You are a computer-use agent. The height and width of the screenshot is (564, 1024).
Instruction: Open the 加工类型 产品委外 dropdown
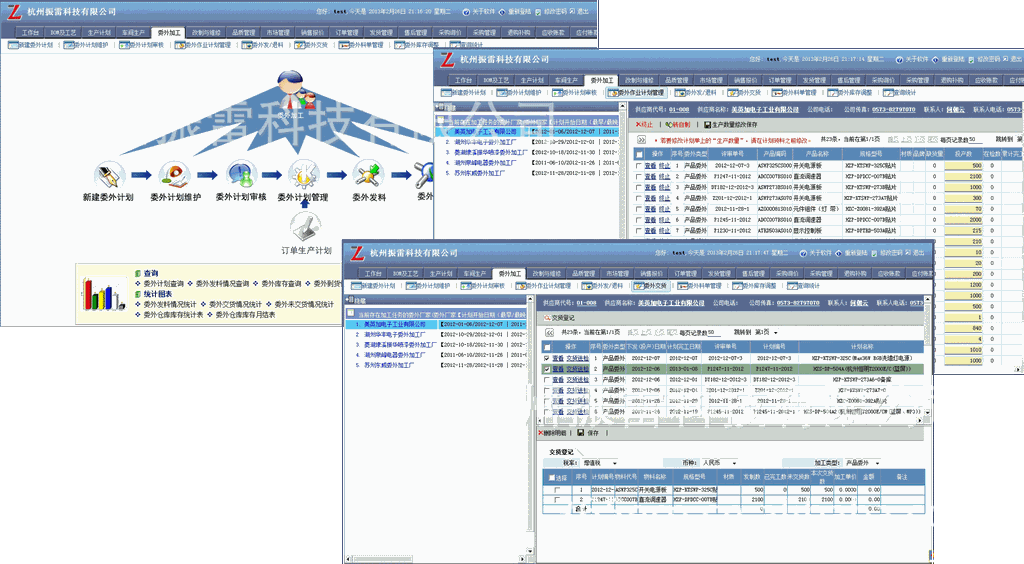pyautogui.click(x=862, y=463)
